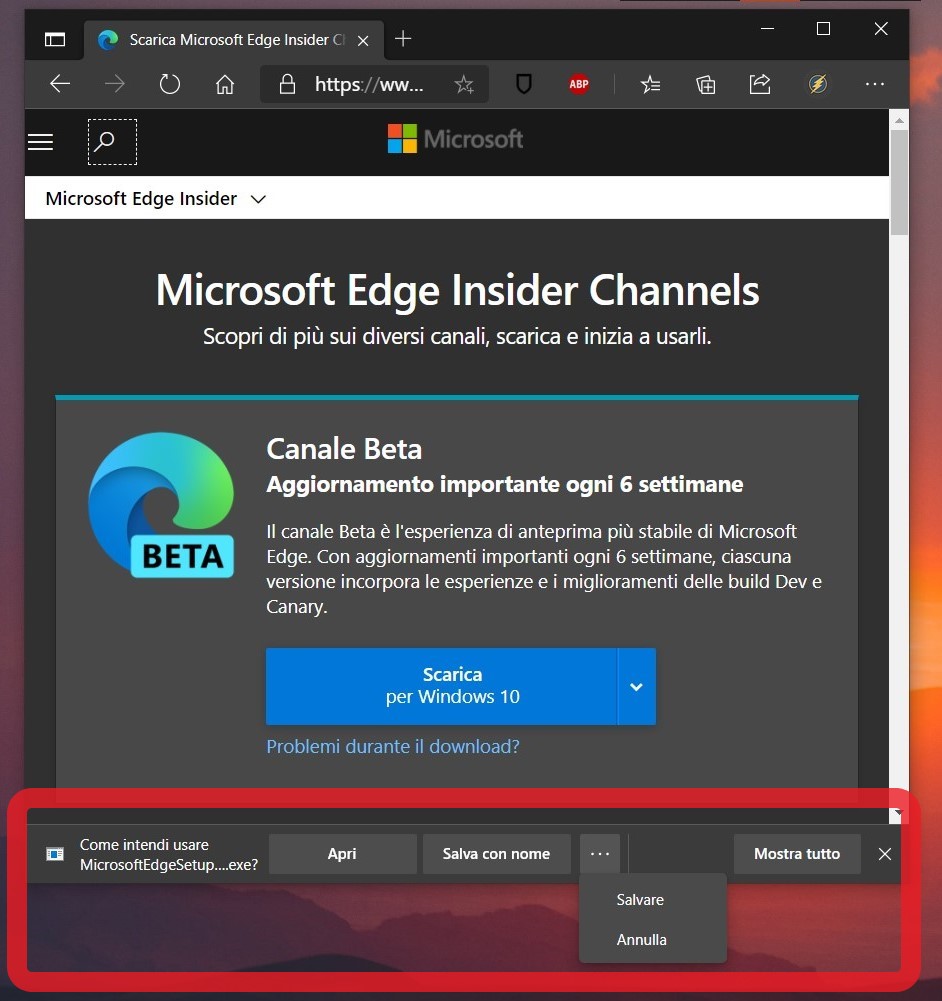Image resolution: width=942 pixels, height=1001 pixels.
Task: Click the Canale Beta heading text
Action: click(x=344, y=449)
